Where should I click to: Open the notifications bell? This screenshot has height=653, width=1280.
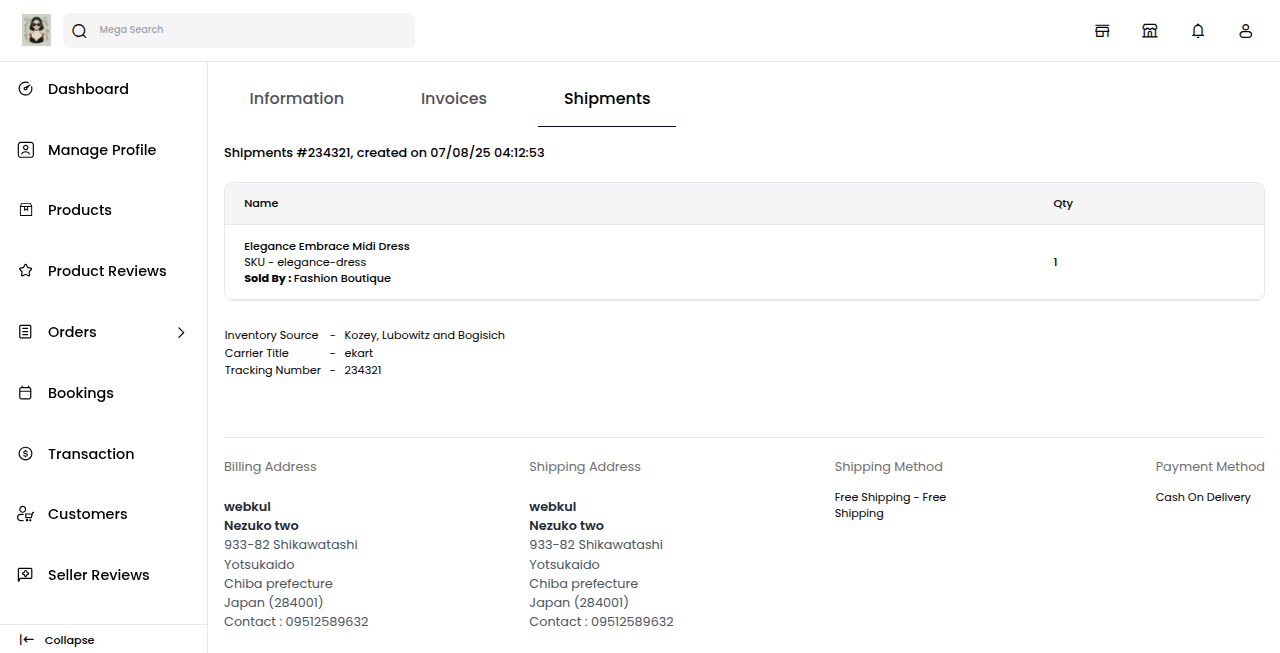point(1198,31)
